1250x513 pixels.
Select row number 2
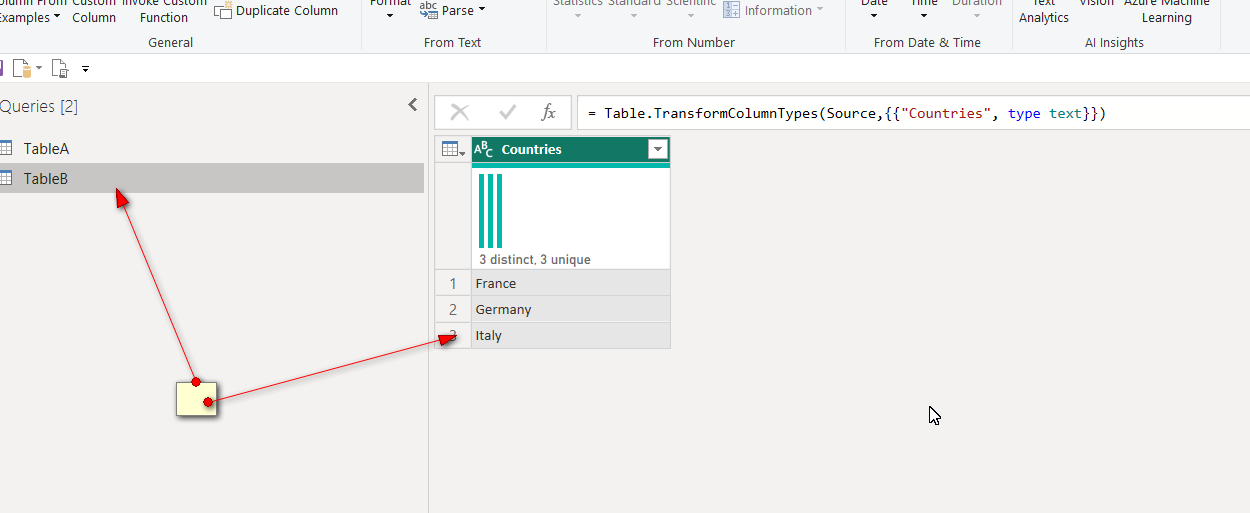point(453,309)
